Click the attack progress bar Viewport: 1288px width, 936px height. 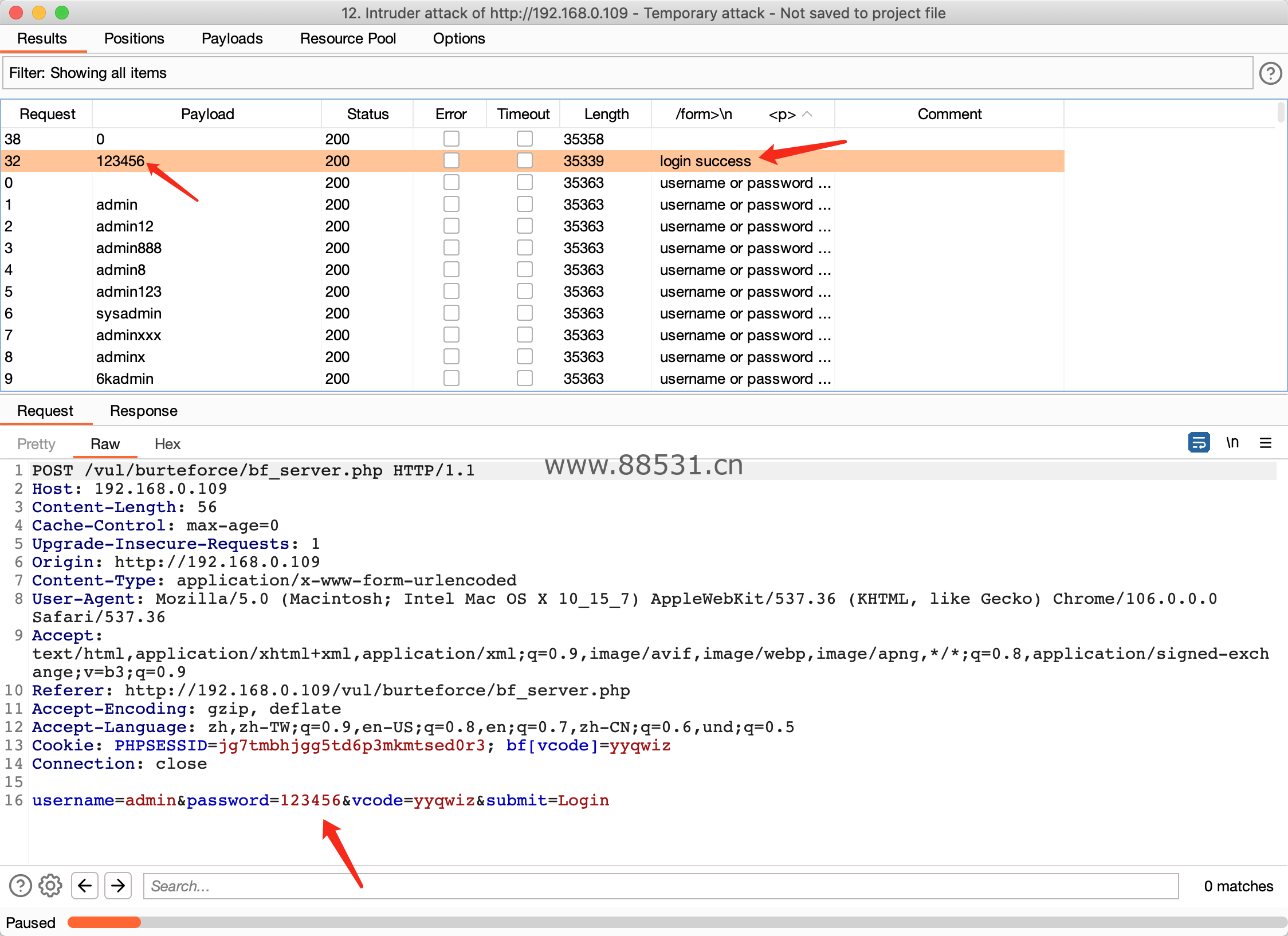[677, 922]
